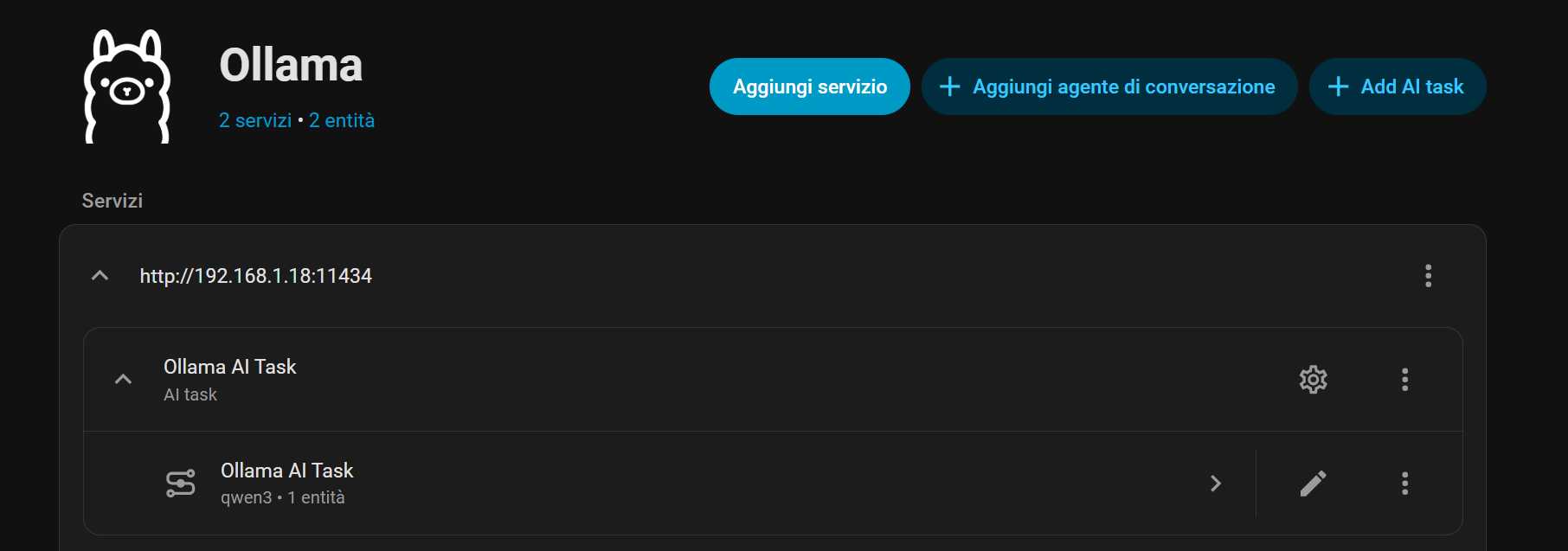The height and width of the screenshot is (551, 1568).
Task: Click the plus icon in Add AI task
Action: click(x=1338, y=86)
